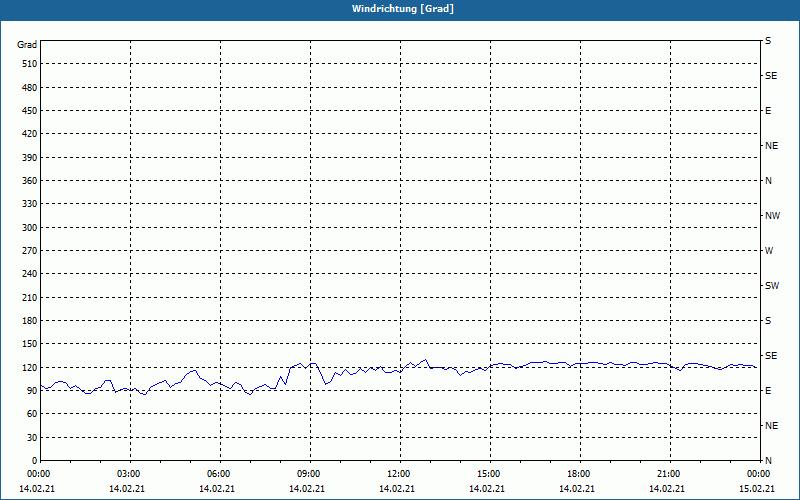The width and height of the screenshot is (800, 500).
Task: Click the "14.02.21" date under 18:00
Action: (x=577, y=489)
